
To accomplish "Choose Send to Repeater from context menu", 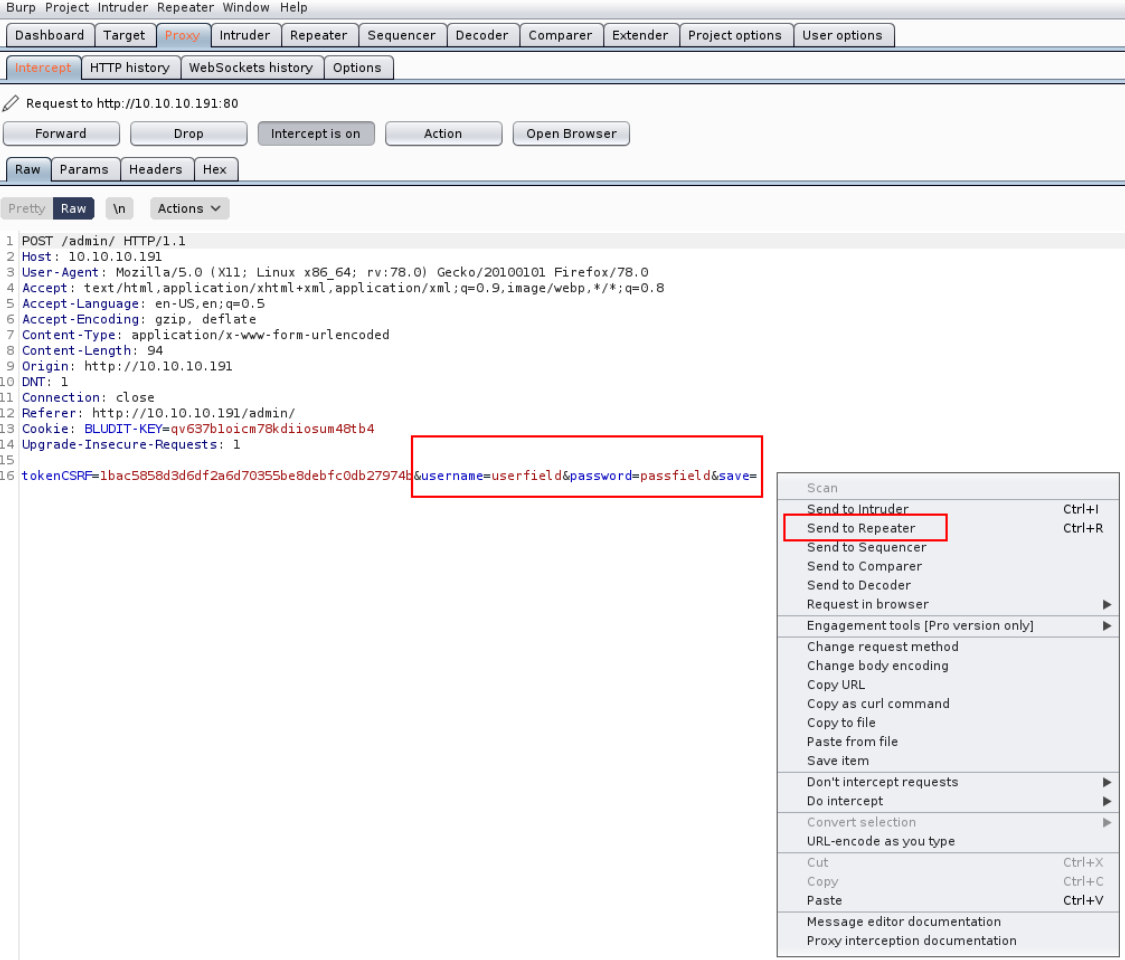I will point(949,528).
